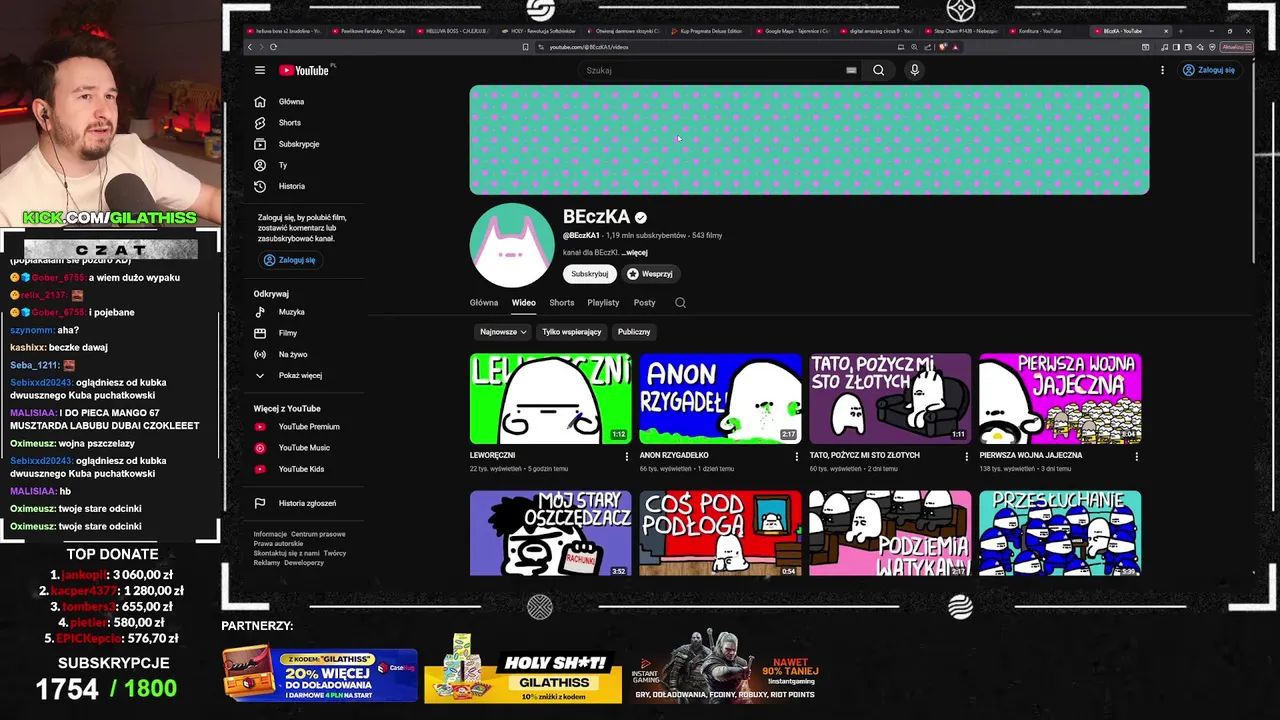Click Zaloguj się in top right
Screen dimensions: 1280x720
point(1208,70)
